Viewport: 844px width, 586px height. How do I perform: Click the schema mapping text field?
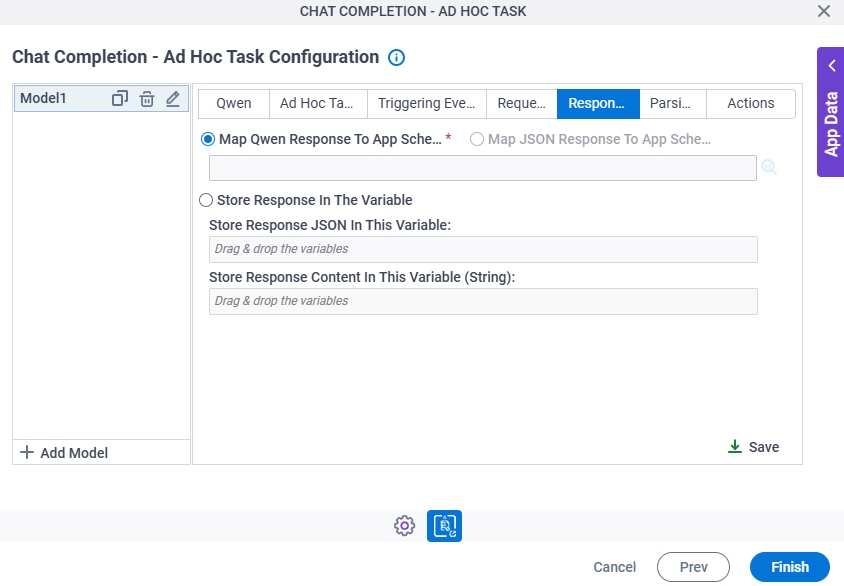pos(483,168)
